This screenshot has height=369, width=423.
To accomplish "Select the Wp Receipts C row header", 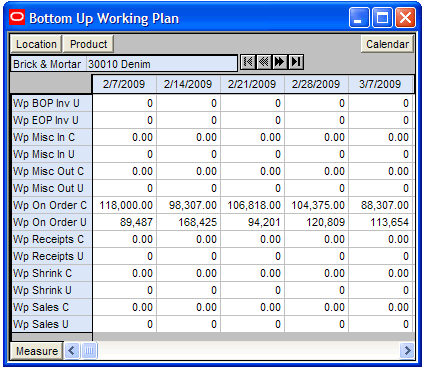I will [x=52, y=239].
